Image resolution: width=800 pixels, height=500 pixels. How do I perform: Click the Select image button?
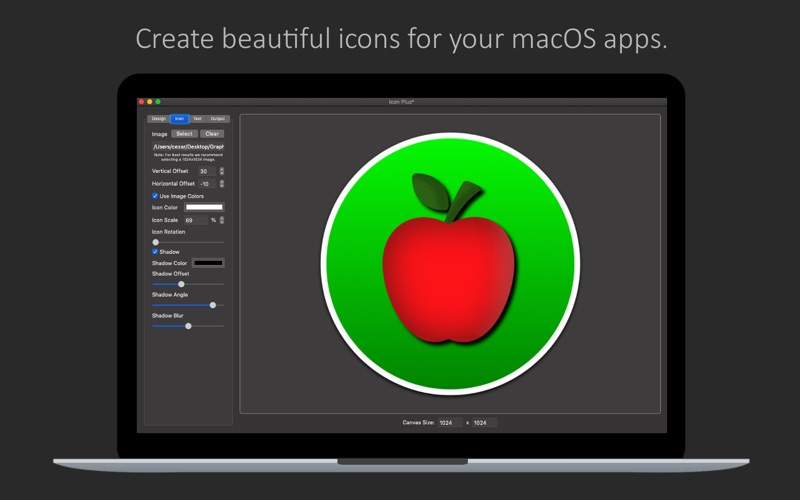(184, 134)
